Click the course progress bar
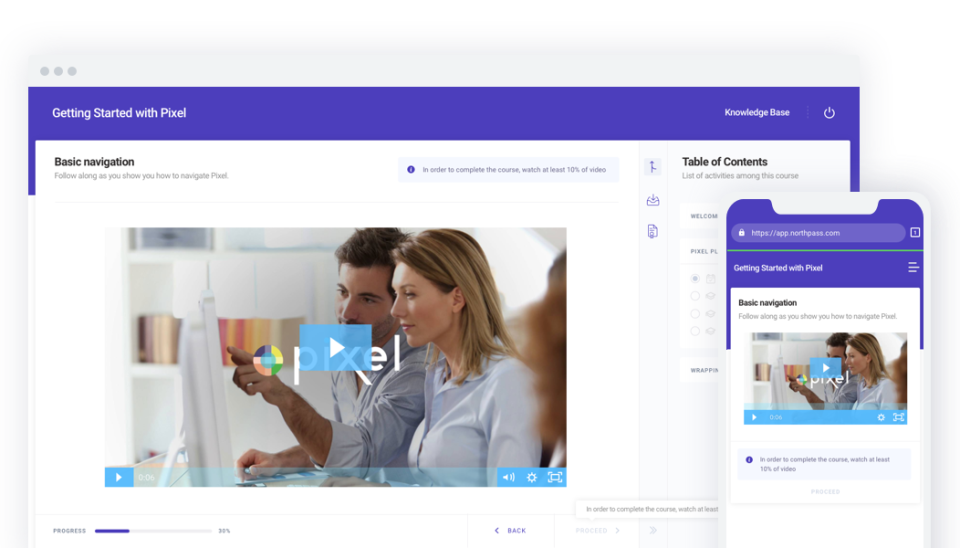960x548 pixels. 153,531
